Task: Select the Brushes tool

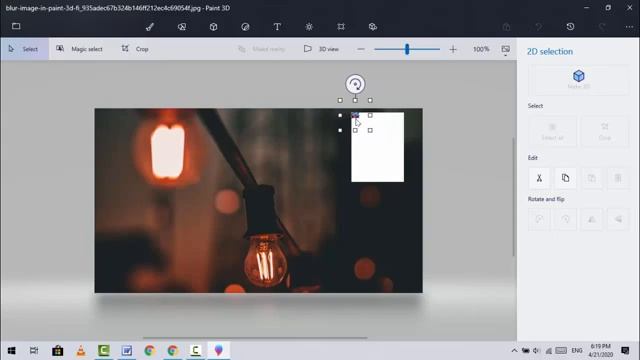Action: (150, 27)
